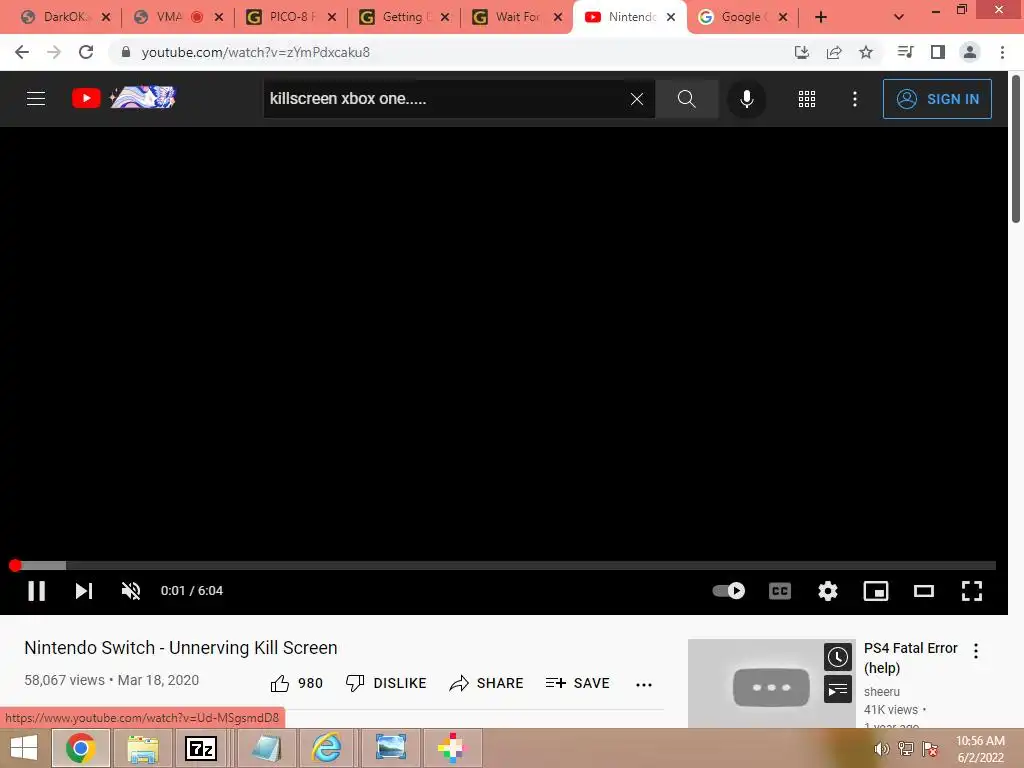The height and width of the screenshot is (768, 1024).
Task: Click the magnifier search button
Action: tap(686, 99)
